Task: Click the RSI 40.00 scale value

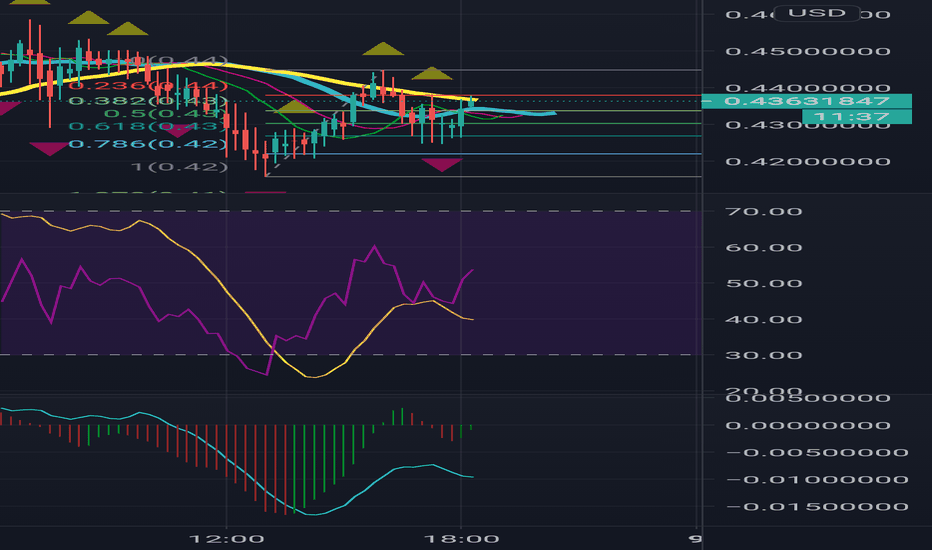Action: click(x=763, y=320)
